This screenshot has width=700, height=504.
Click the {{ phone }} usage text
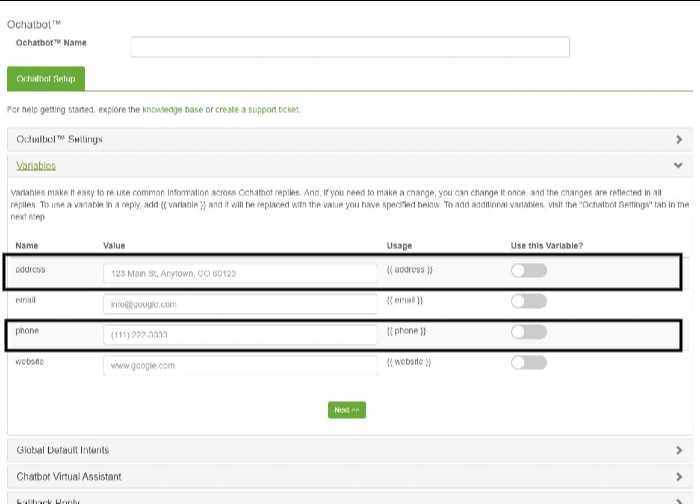(x=406, y=331)
